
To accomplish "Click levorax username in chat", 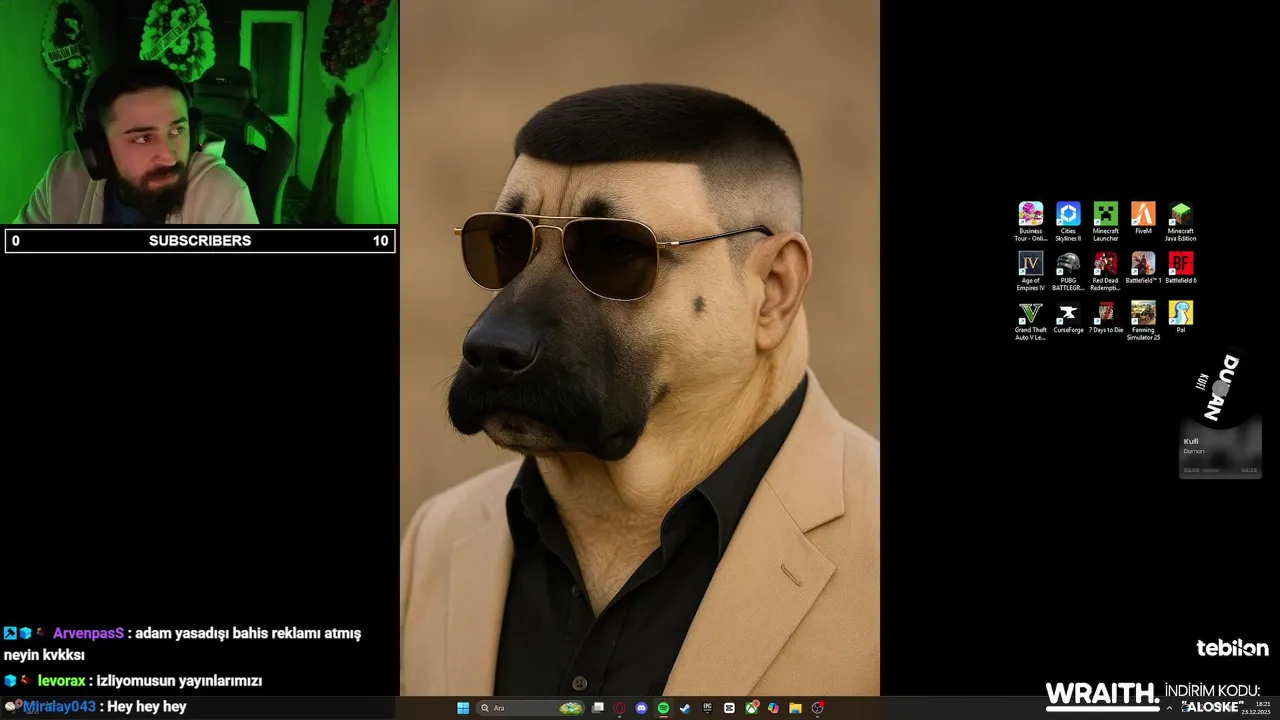I will (61, 681).
